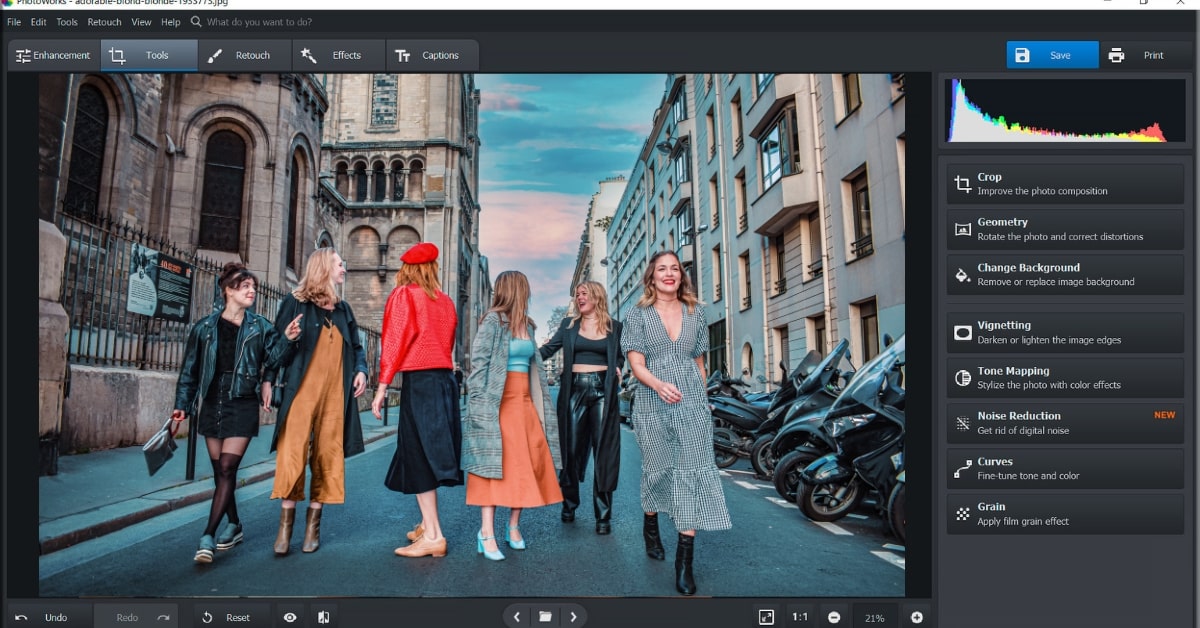
Task: Toggle the before/after comparison icon
Action: (x=323, y=617)
